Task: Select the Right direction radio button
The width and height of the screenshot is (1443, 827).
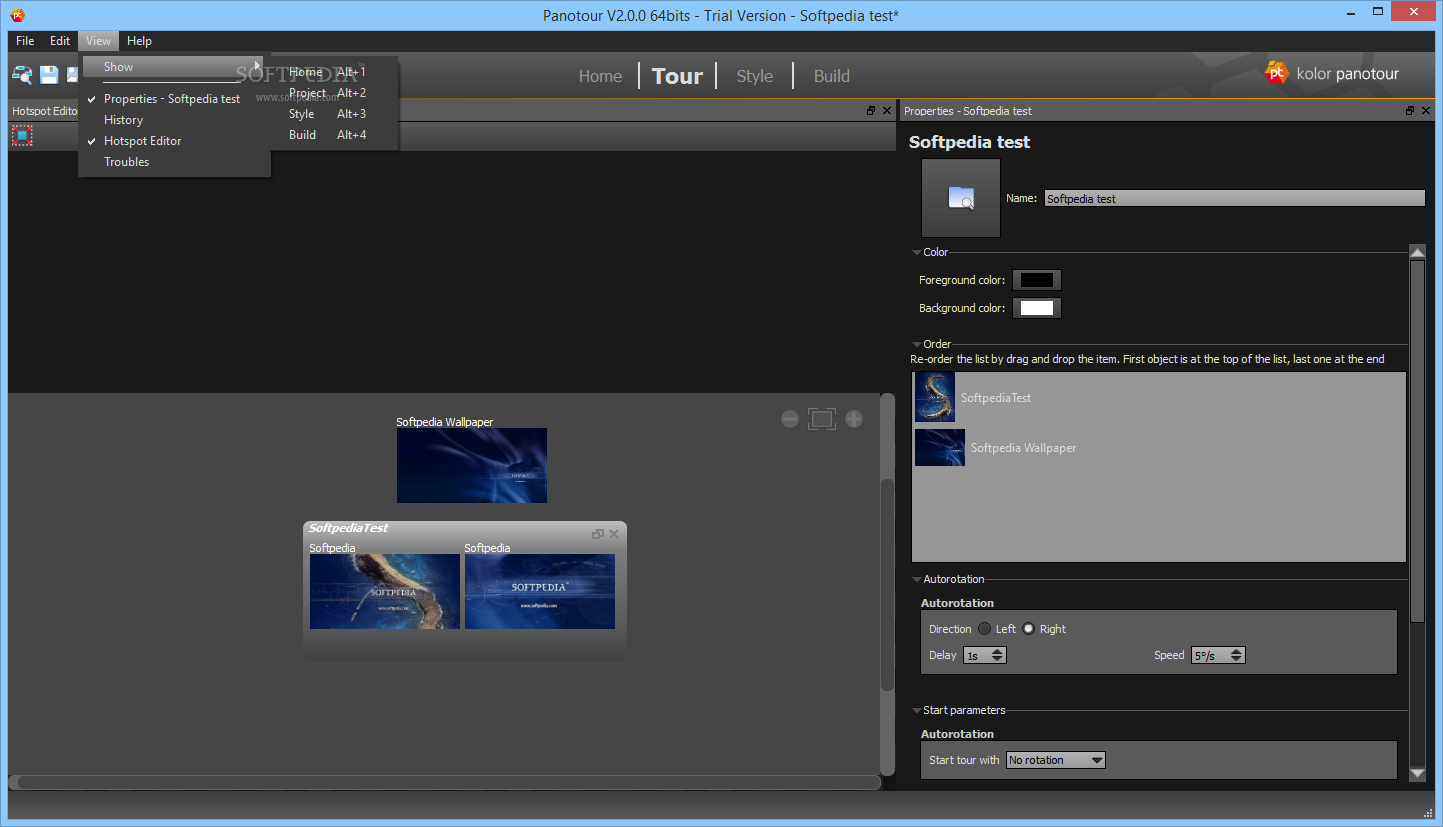Action: tap(1028, 629)
